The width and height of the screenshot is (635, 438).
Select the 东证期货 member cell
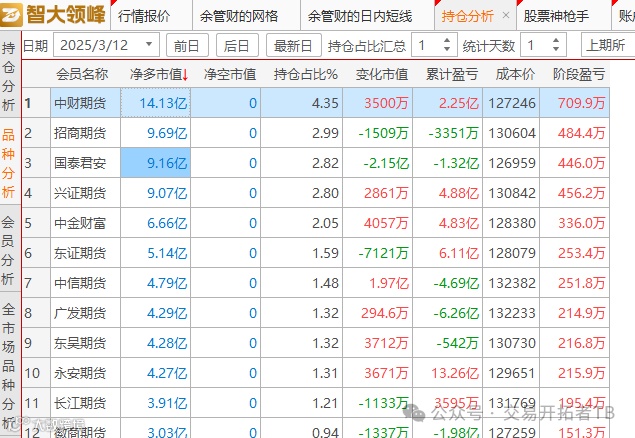coord(85,253)
